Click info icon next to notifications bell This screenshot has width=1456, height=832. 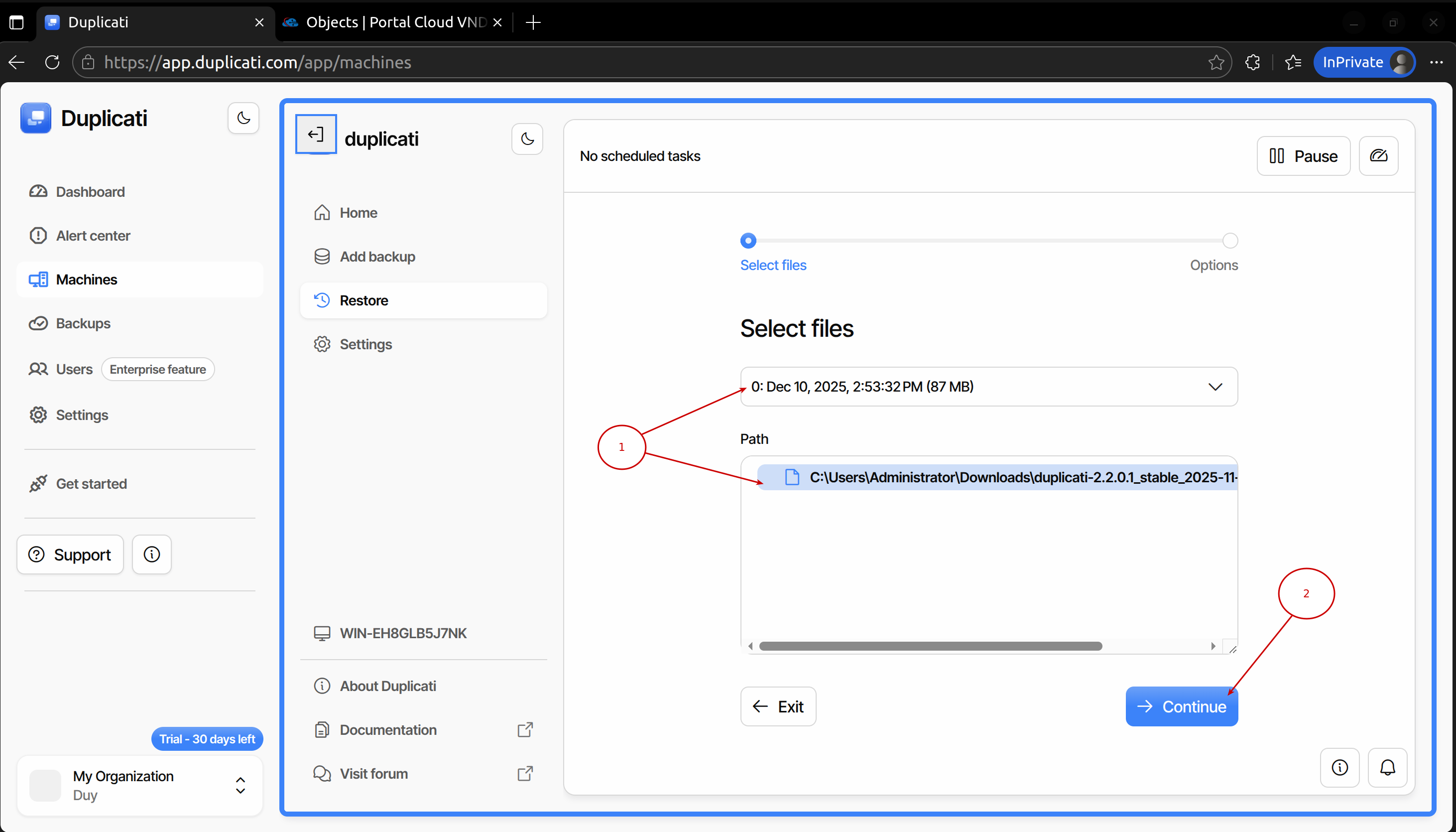click(1339, 767)
